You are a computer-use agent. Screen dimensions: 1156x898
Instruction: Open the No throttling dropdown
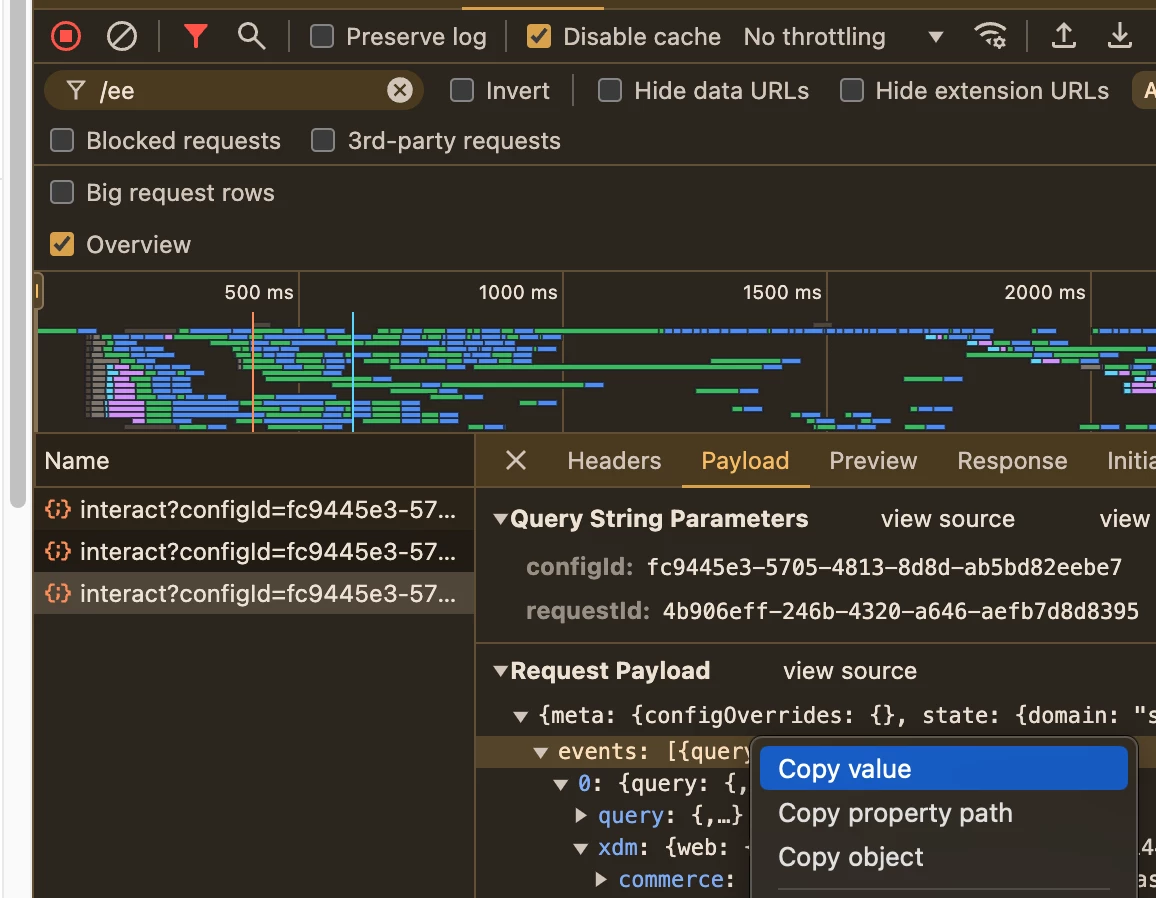tap(843, 36)
